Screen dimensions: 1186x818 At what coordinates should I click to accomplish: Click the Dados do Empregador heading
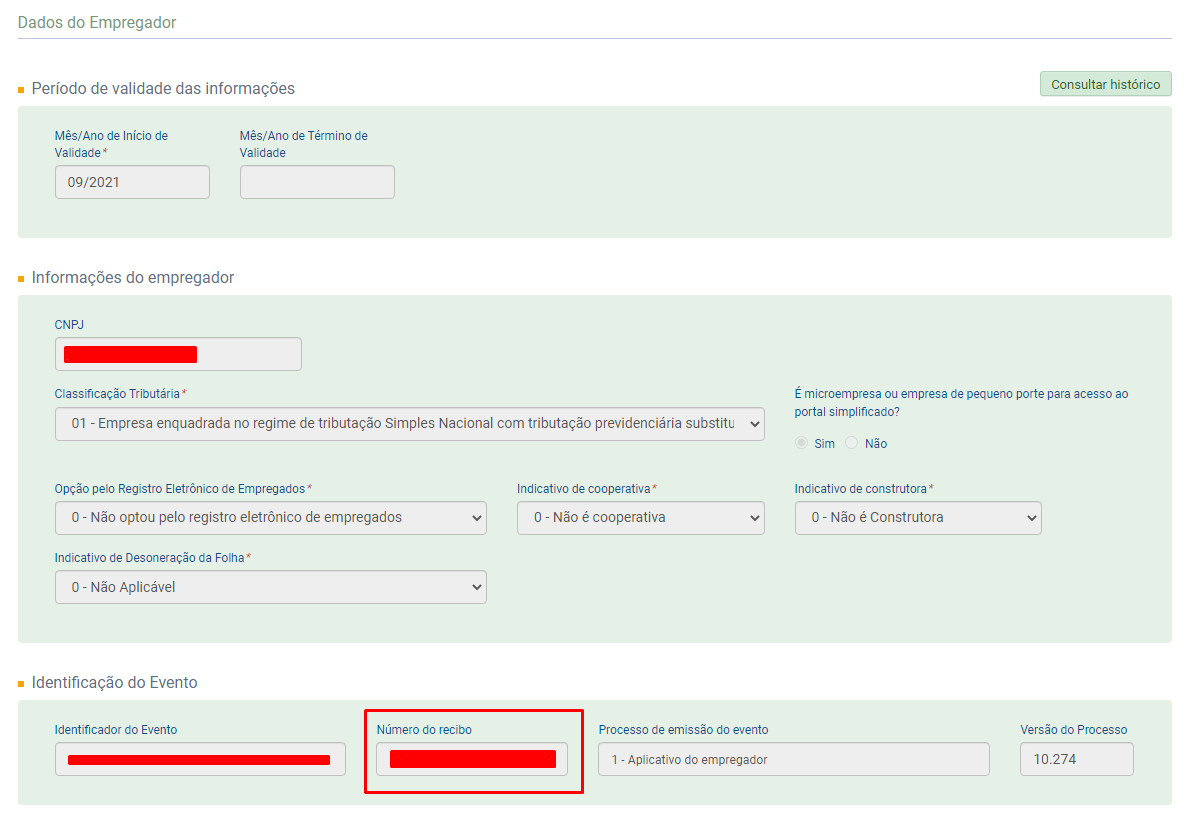pyautogui.click(x=97, y=22)
